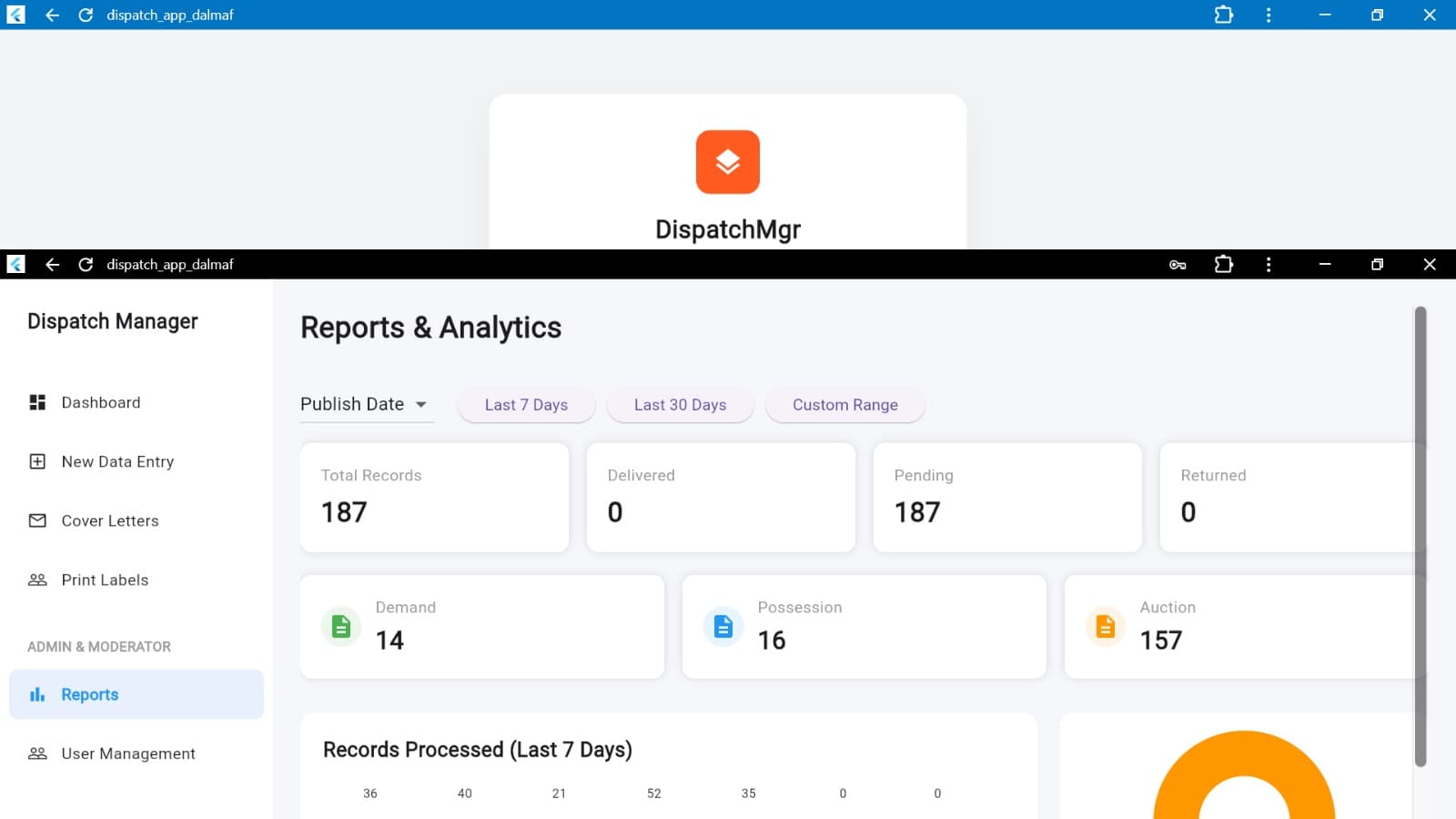Click the User Management people icon
Screen dimensions: 1456x819
click(37, 753)
